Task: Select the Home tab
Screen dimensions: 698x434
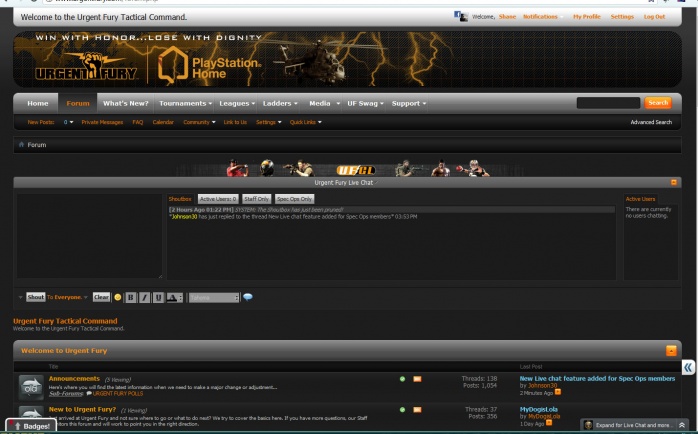Action: coord(37,103)
